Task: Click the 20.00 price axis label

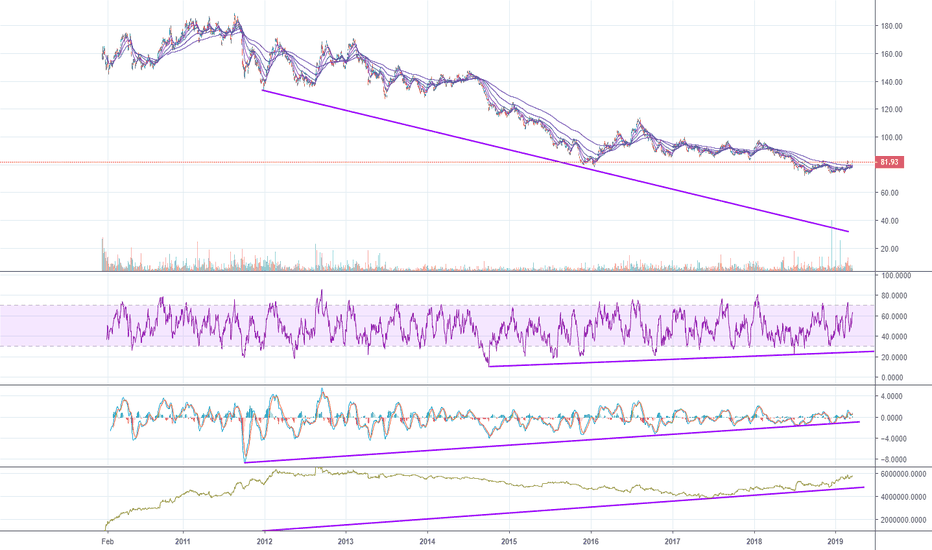Action: click(x=890, y=249)
